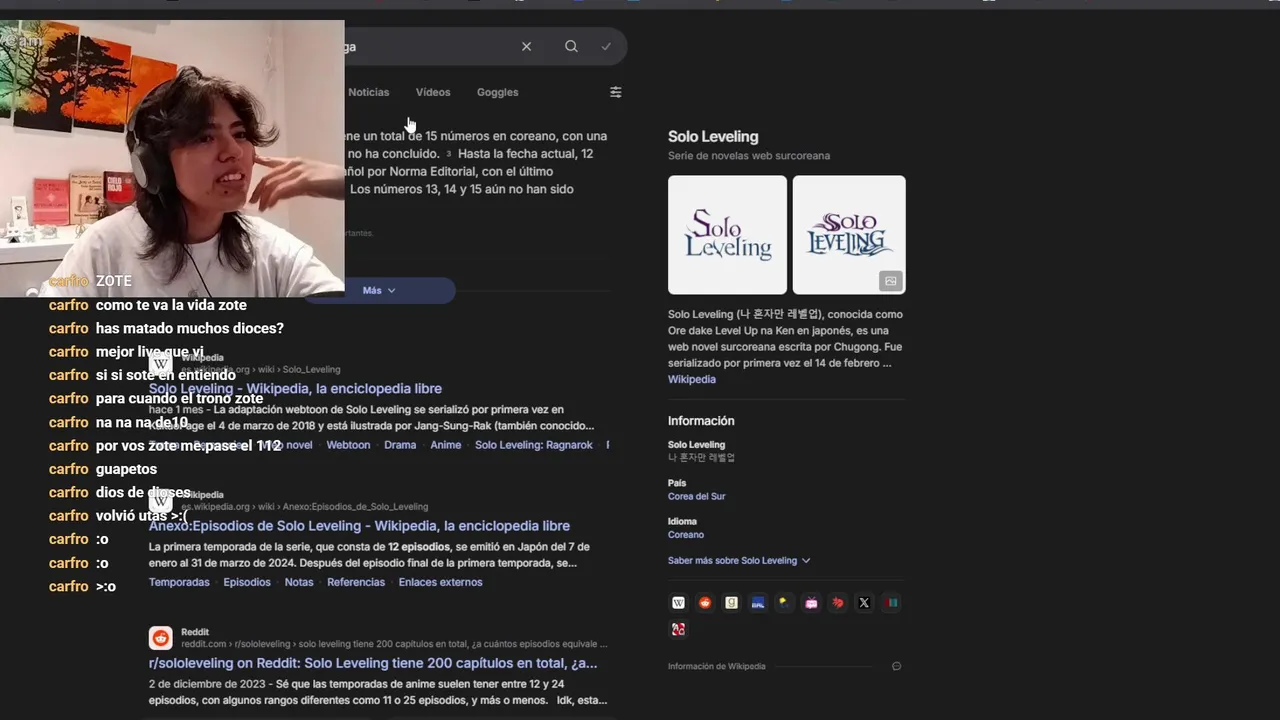Click the checkmark icon in the search bar
The height and width of the screenshot is (720, 1280).
pos(606,46)
